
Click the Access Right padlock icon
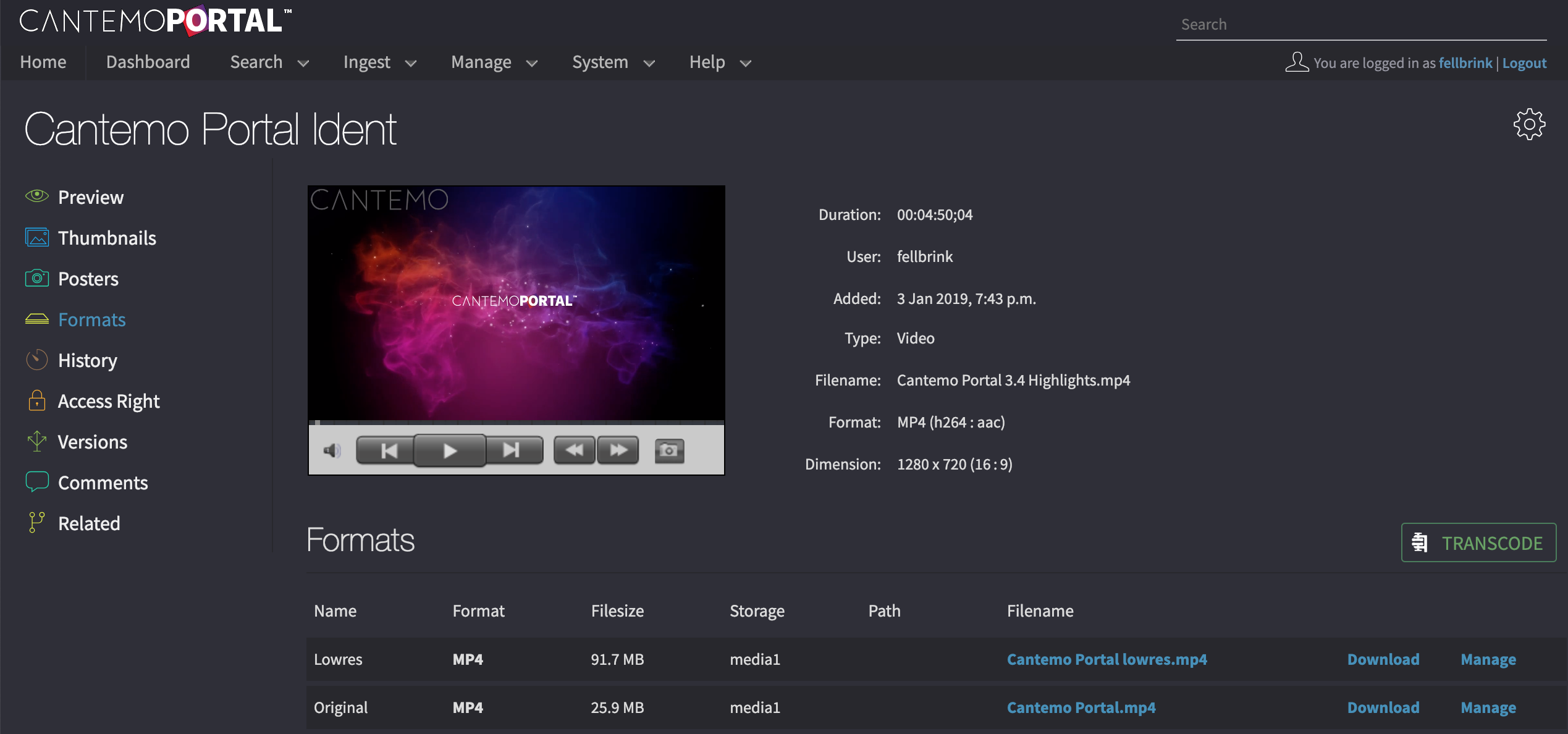[37, 400]
